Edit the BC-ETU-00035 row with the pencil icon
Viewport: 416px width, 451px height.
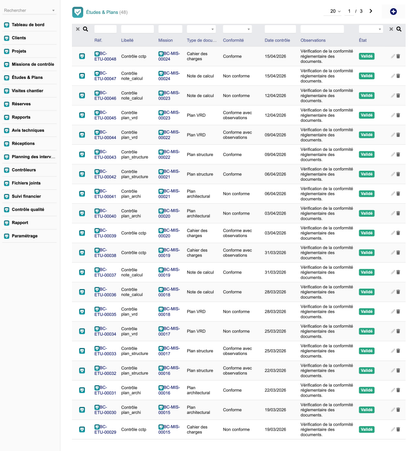point(393,312)
